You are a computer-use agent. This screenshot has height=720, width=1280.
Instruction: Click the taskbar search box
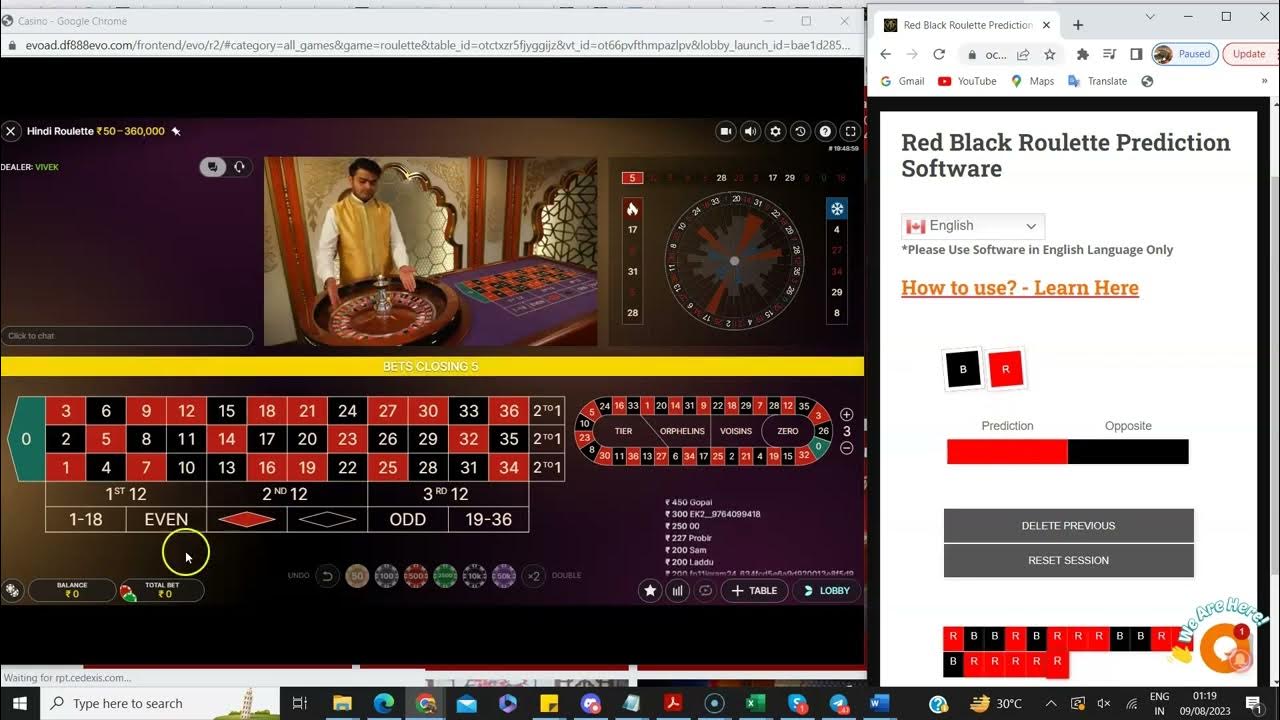coord(160,703)
